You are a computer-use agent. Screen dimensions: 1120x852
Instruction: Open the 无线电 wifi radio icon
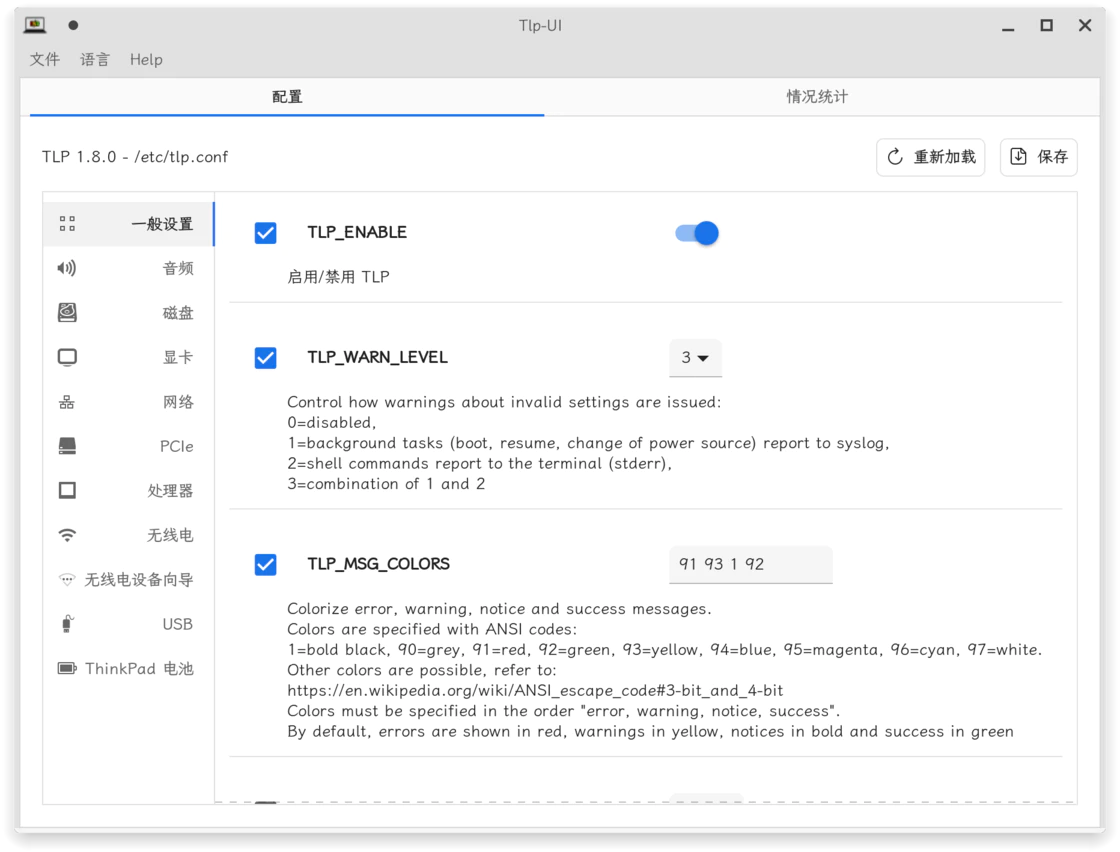click(x=67, y=535)
